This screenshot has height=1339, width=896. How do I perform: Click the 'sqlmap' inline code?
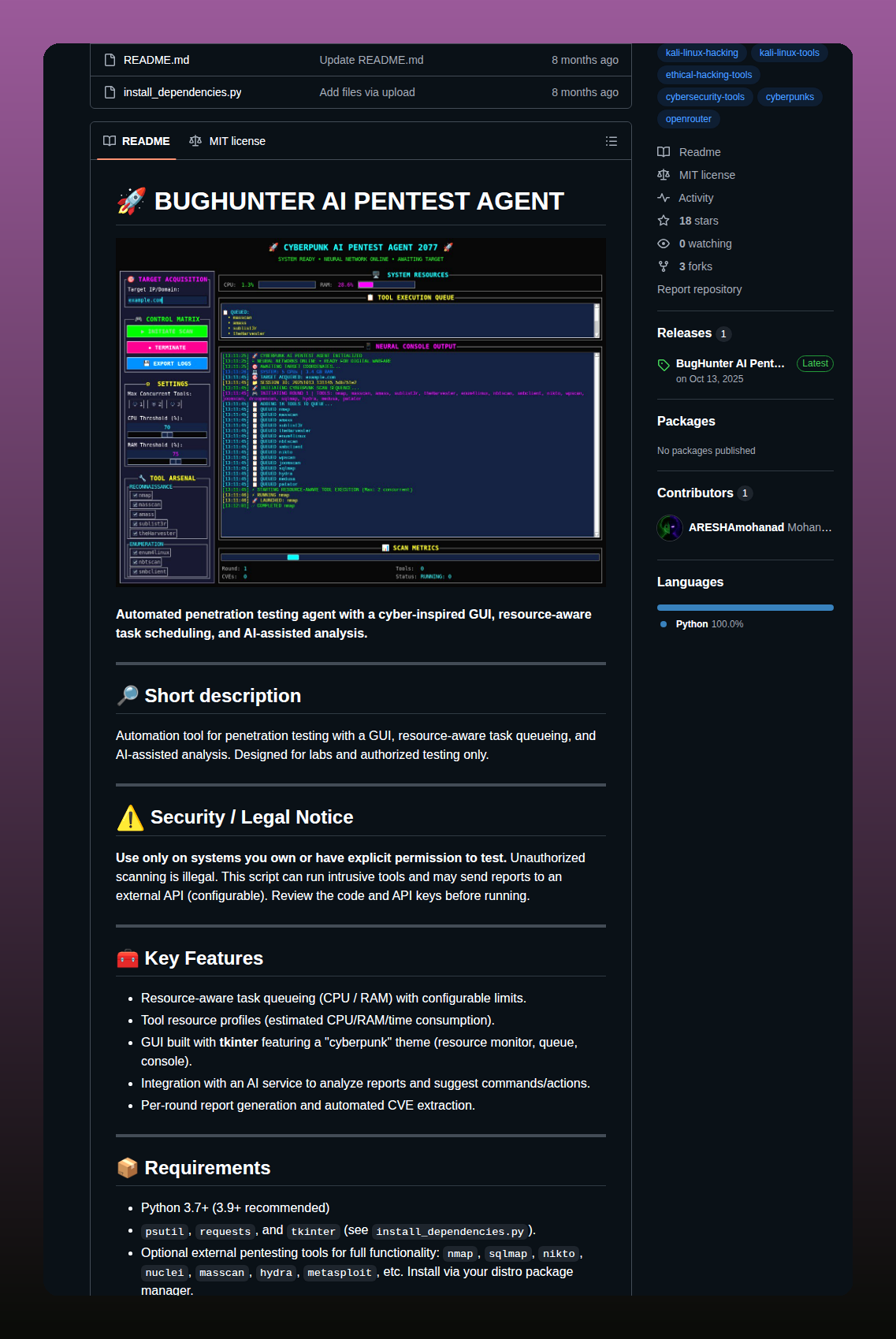(x=507, y=1253)
